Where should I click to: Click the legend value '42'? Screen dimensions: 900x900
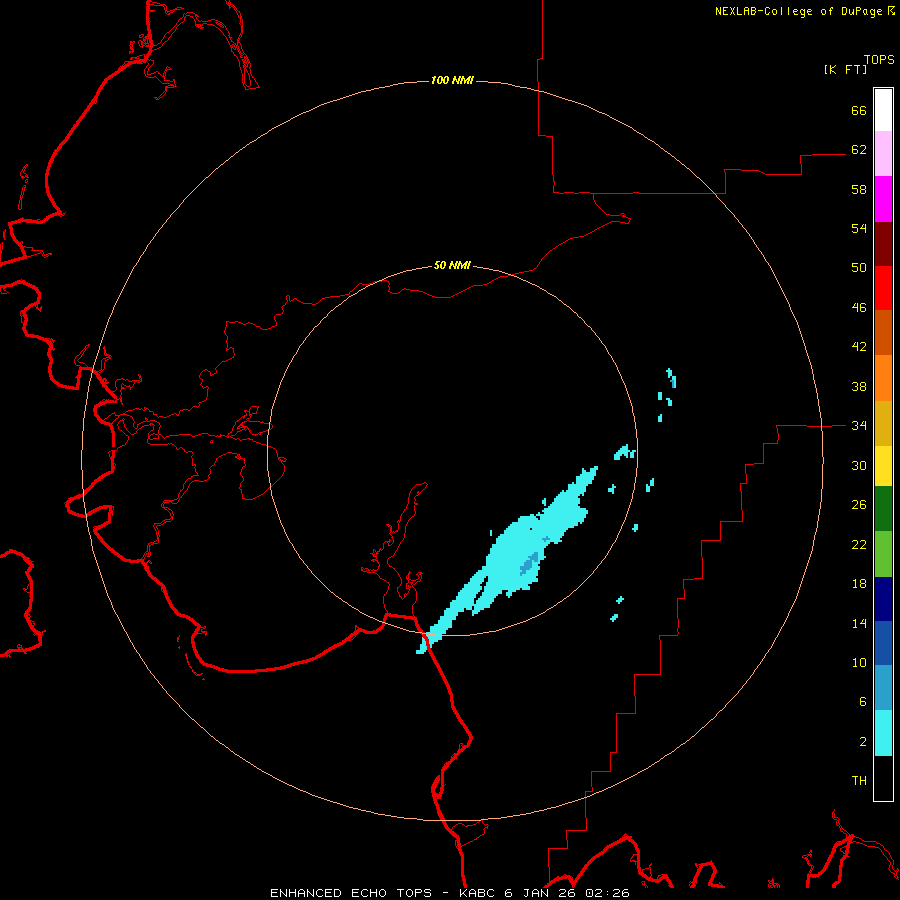tap(859, 347)
